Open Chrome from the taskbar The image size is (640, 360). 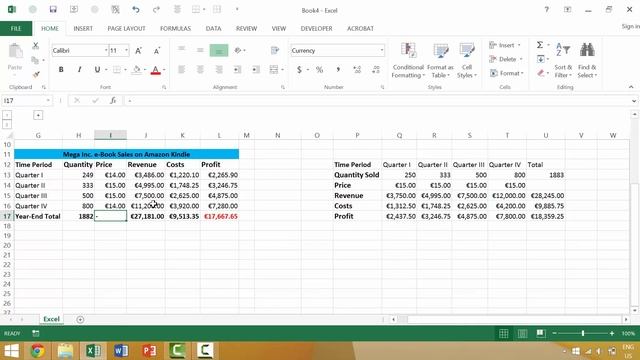coord(38,351)
